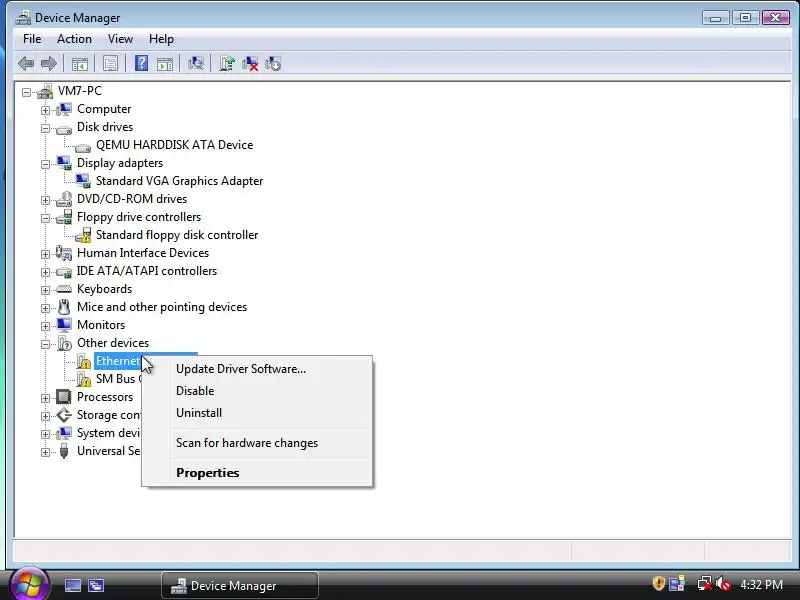The width and height of the screenshot is (800, 600).
Task: Expand the Processors category
Action: coord(45,398)
